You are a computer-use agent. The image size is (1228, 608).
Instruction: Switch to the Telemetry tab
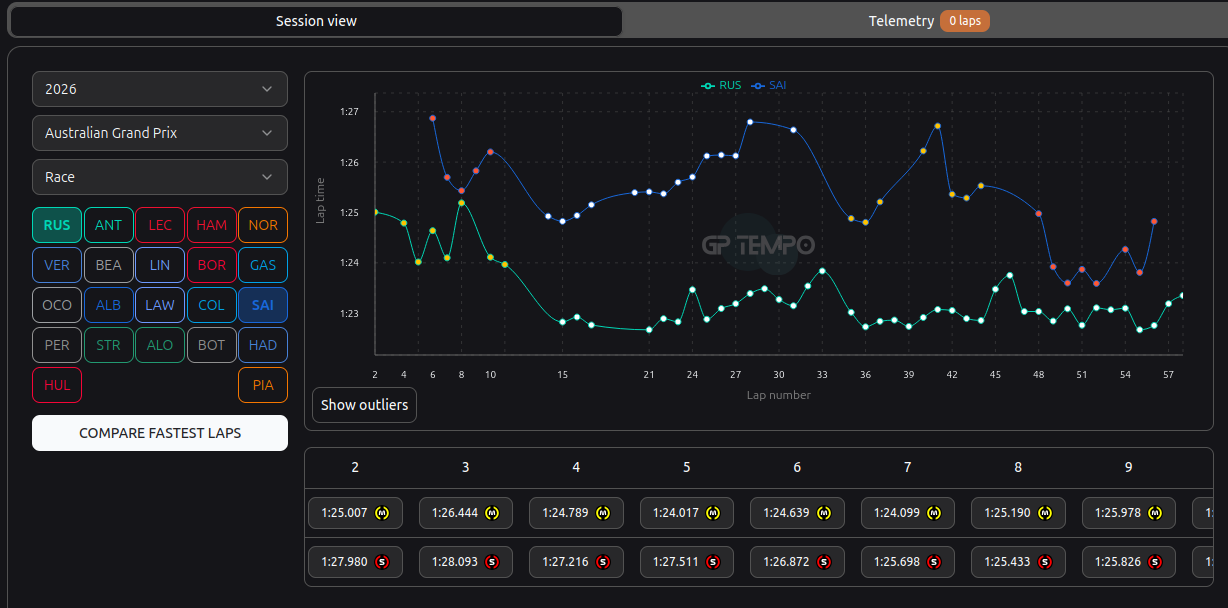coord(927,21)
